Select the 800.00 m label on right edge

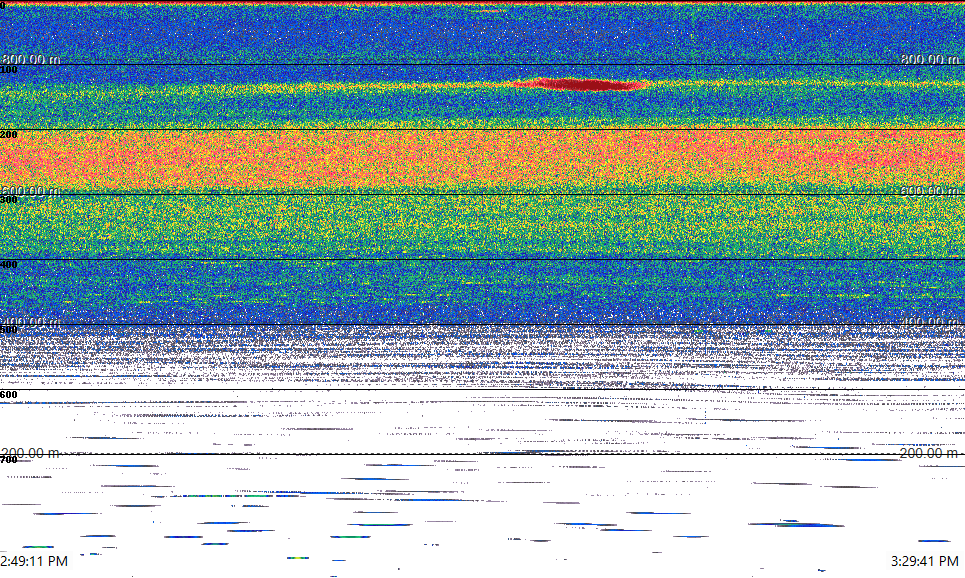(x=929, y=59)
